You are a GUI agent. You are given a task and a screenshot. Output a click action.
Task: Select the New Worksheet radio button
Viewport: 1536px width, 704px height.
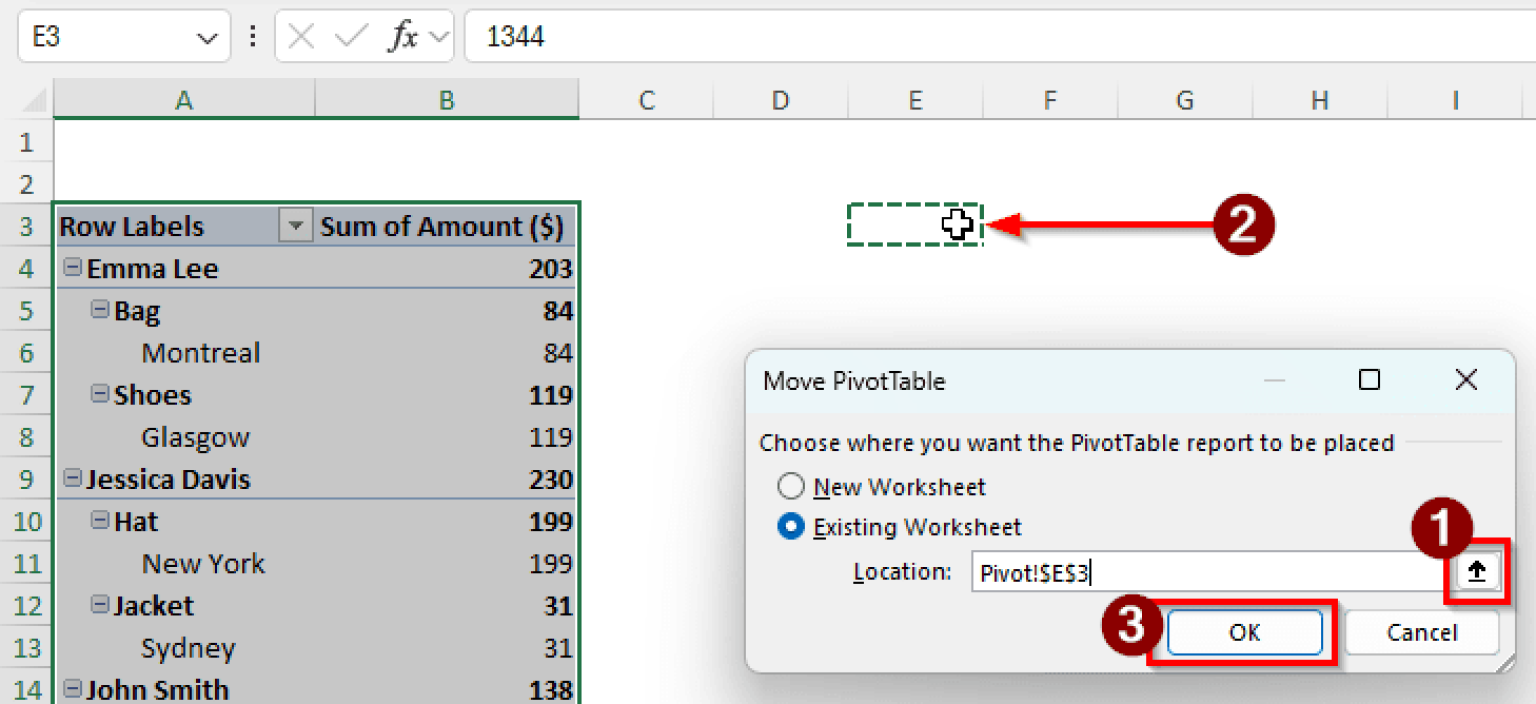791,487
